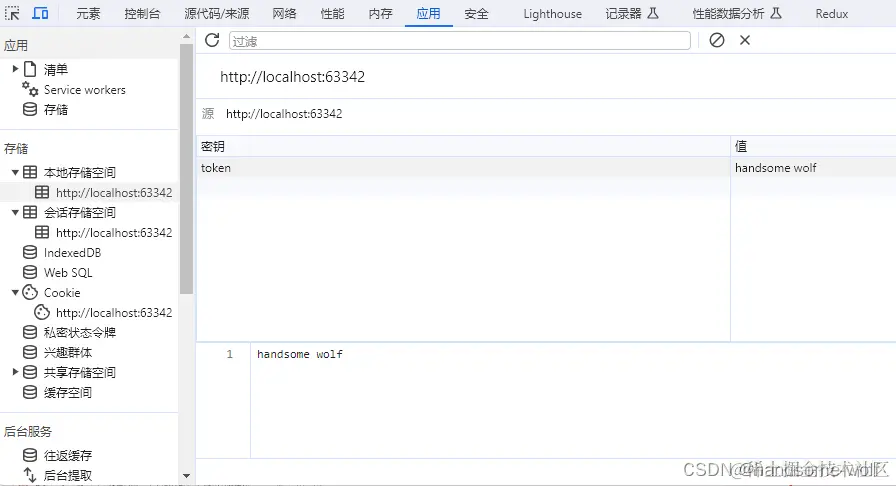The image size is (896, 486).
Task: Click the refresh storage icon
Action: click(x=212, y=40)
